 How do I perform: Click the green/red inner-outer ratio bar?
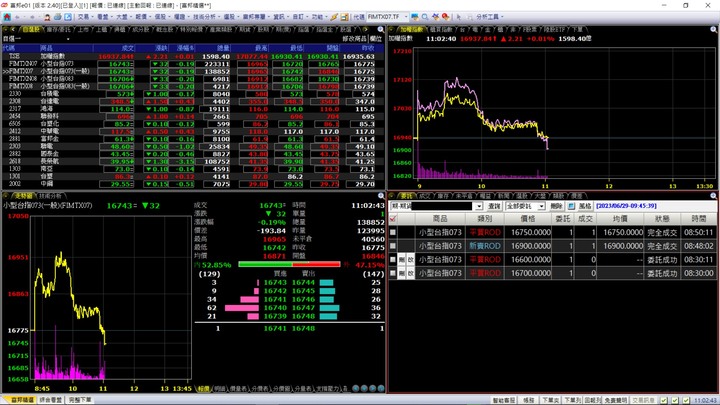(289, 264)
